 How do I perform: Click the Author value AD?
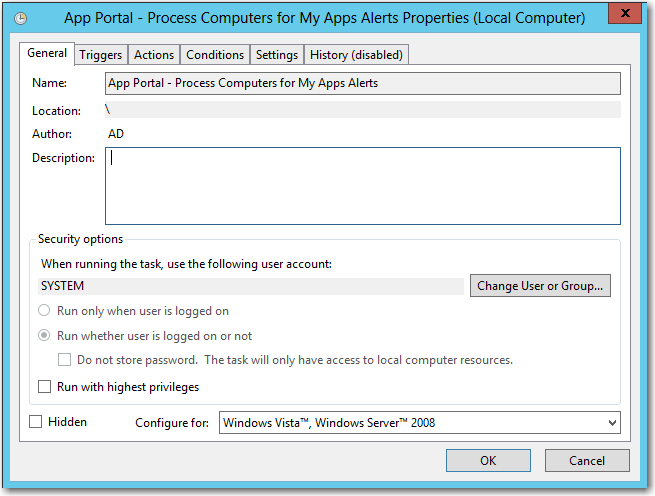coord(116,134)
